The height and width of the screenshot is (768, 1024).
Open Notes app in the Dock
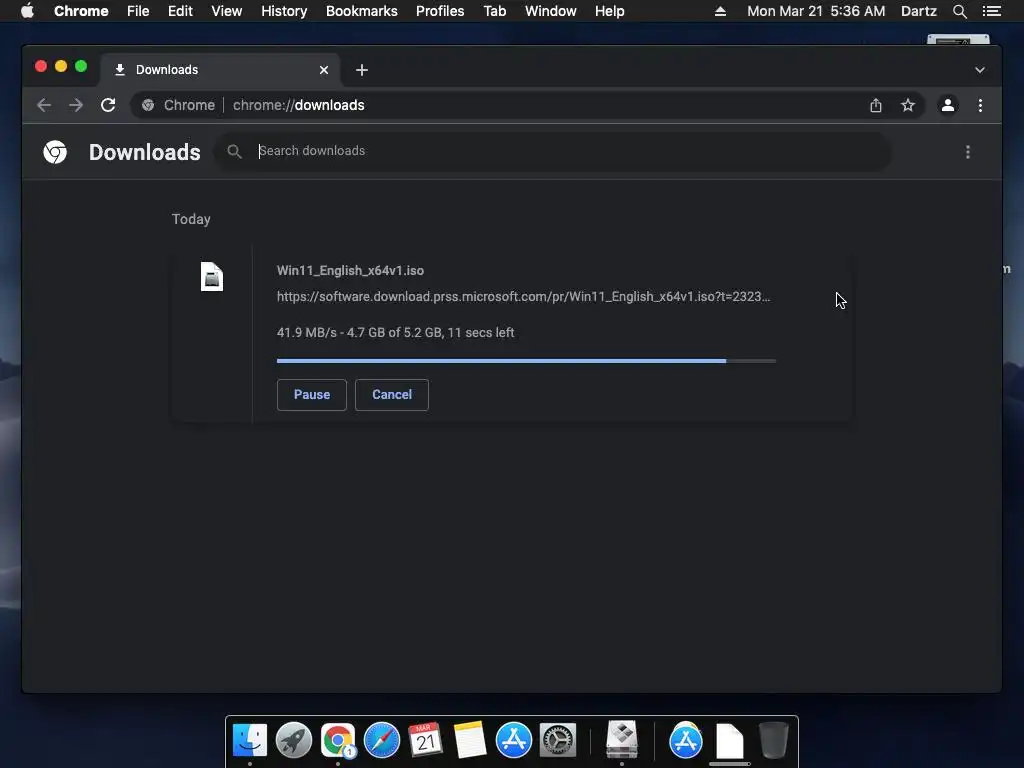click(x=470, y=741)
